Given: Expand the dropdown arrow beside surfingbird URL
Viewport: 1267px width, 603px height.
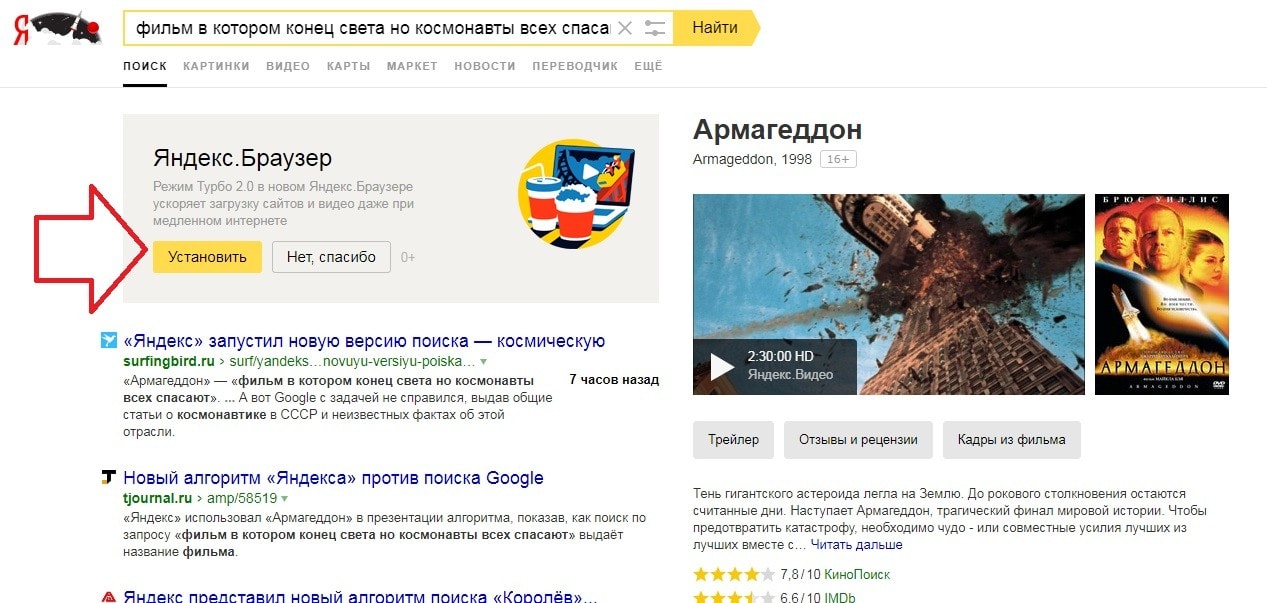Looking at the screenshot, I should [x=483, y=361].
